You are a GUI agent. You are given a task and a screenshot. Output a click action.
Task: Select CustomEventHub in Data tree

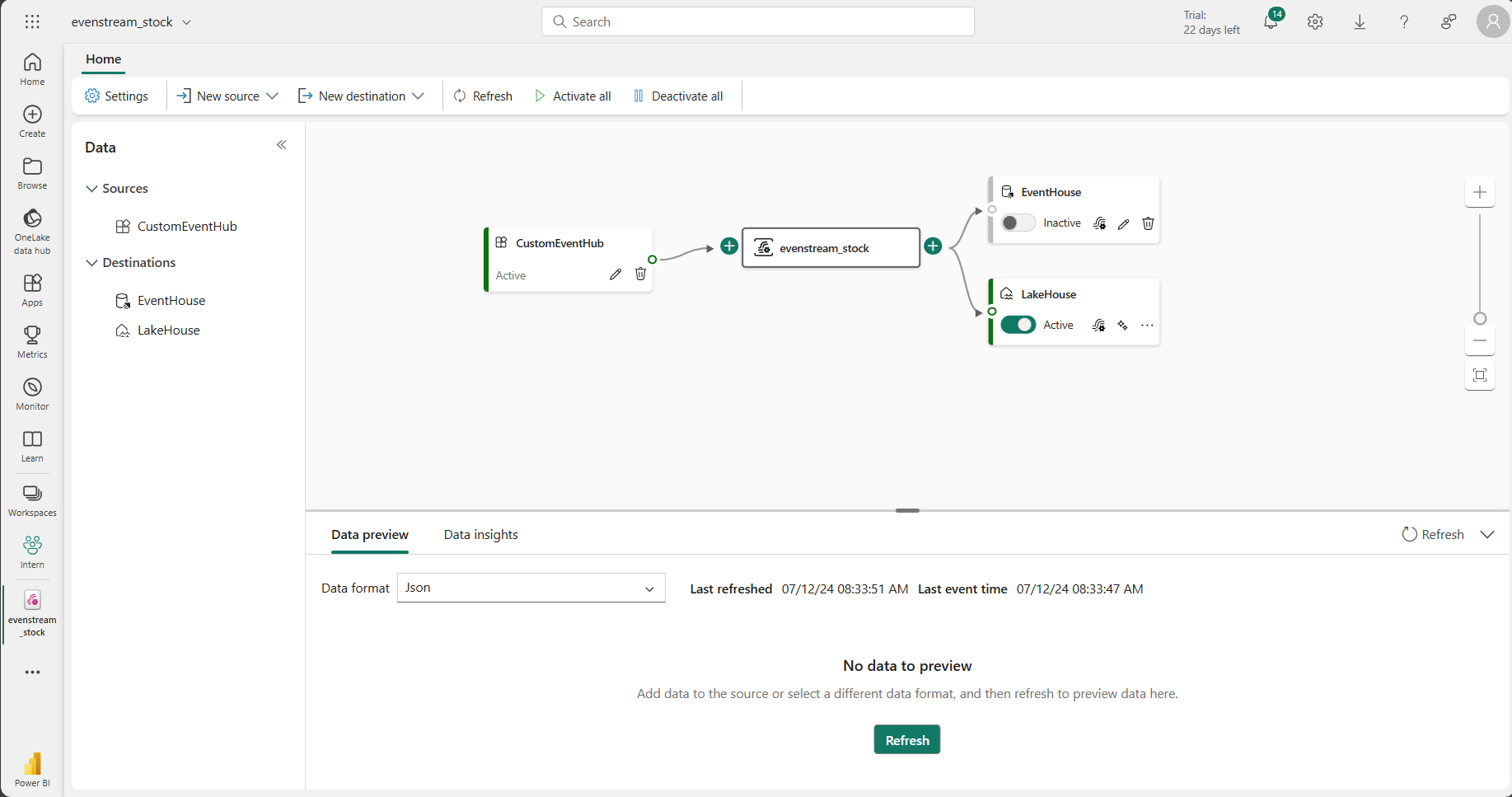click(187, 226)
